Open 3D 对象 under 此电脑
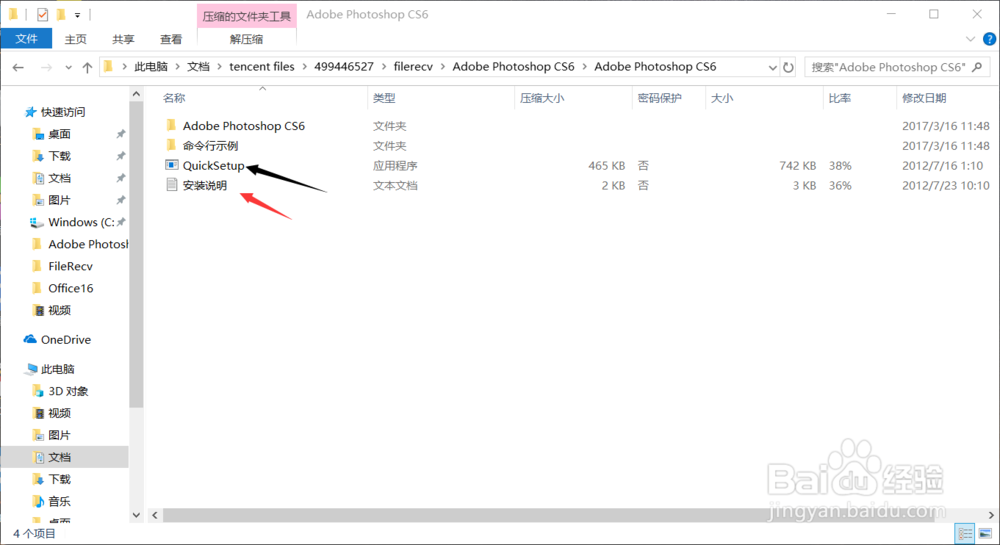The height and width of the screenshot is (545, 1000). pyautogui.click(x=68, y=391)
